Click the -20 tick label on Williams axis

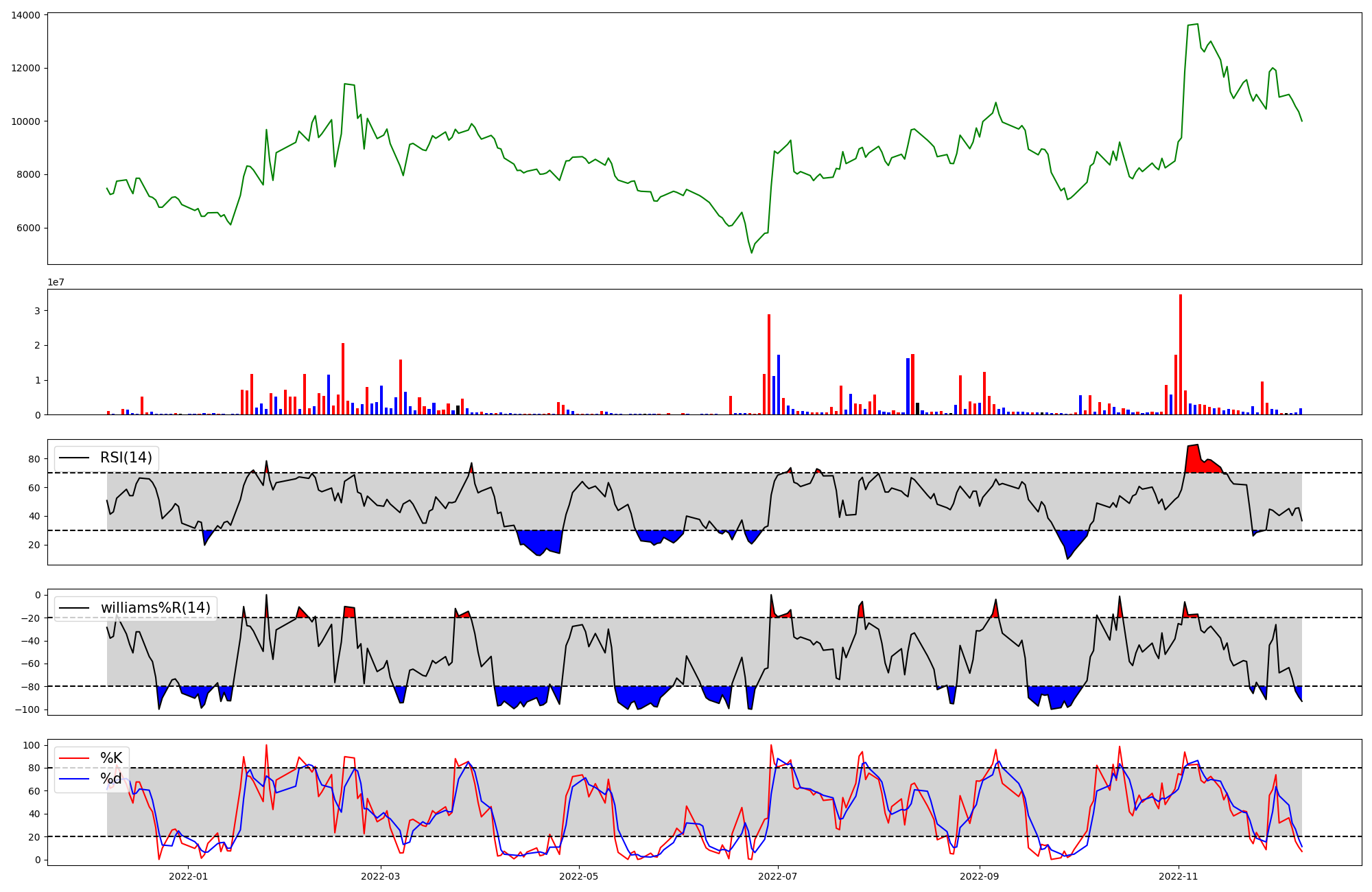coord(31,618)
